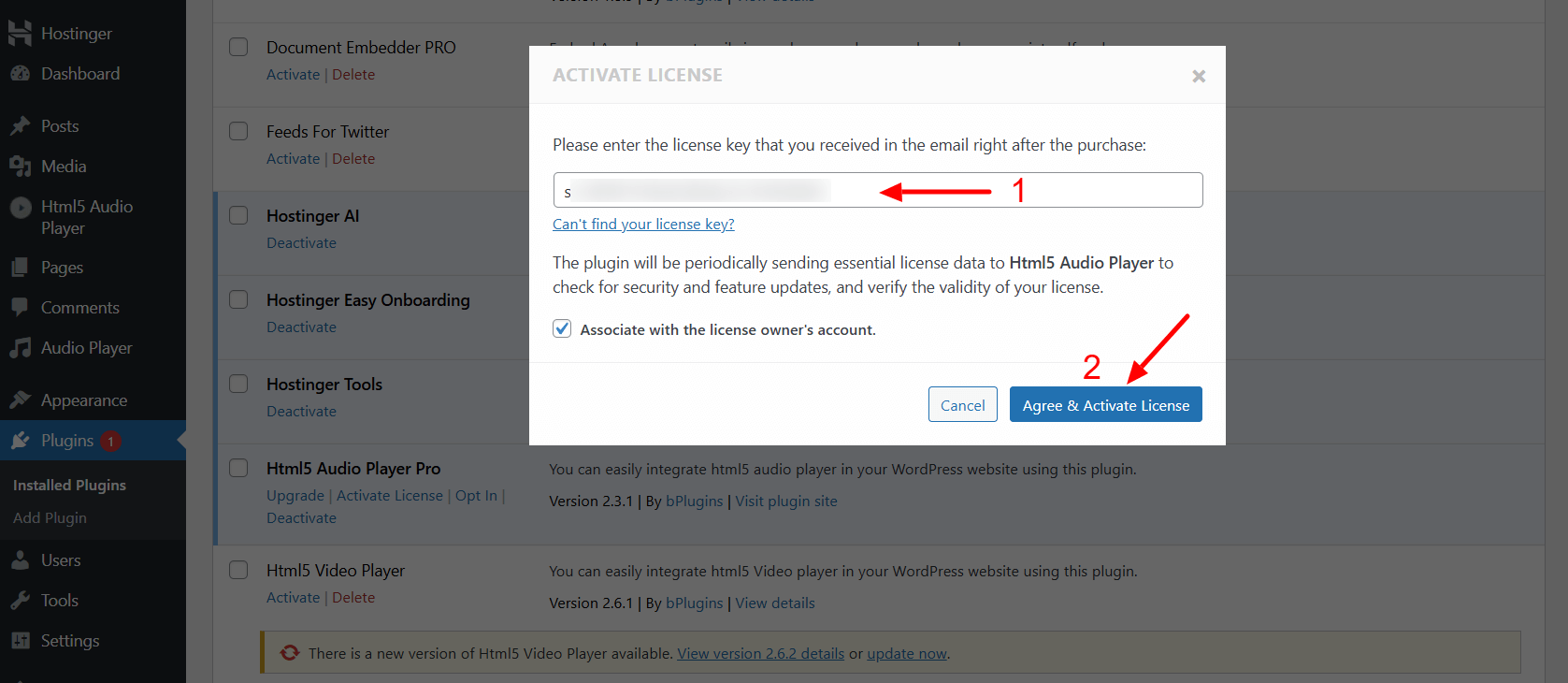Check the Html5 Video Player plugin checkbox
This screenshot has height=683, width=1568.
click(238, 569)
